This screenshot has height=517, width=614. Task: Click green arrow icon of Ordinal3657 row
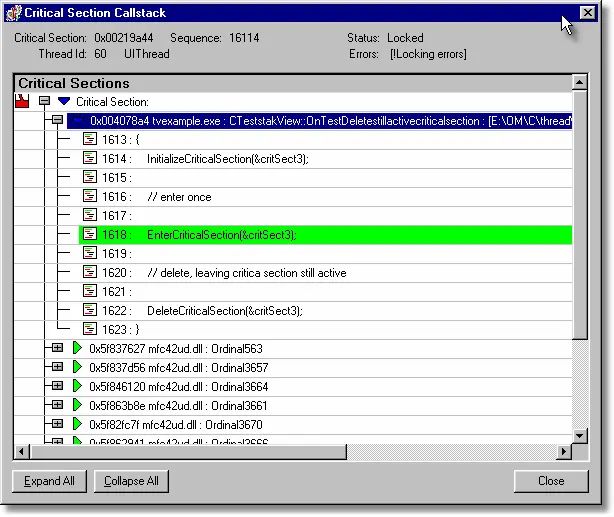(77, 367)
